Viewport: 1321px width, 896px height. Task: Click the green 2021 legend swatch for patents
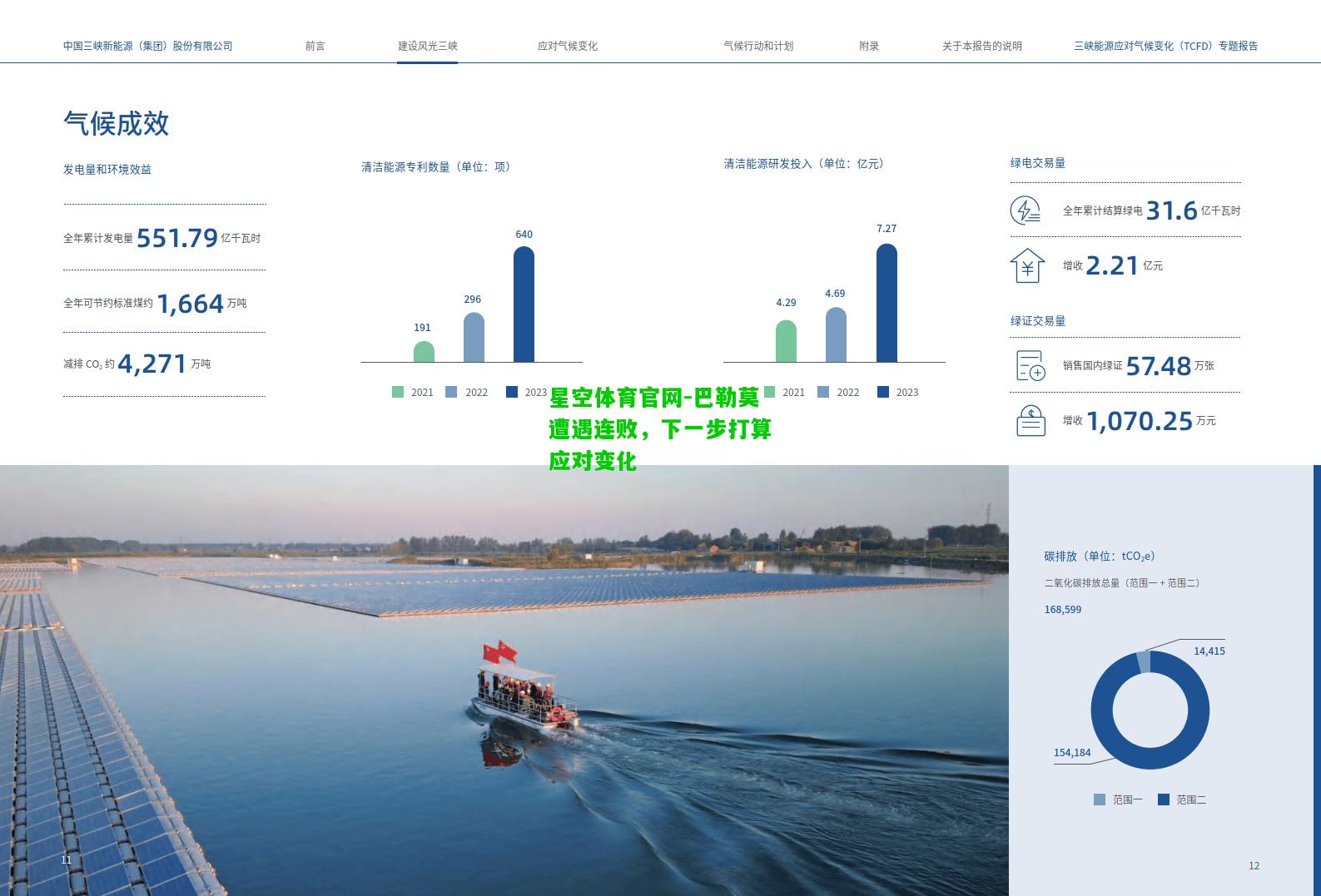click(x=398, y=392)
